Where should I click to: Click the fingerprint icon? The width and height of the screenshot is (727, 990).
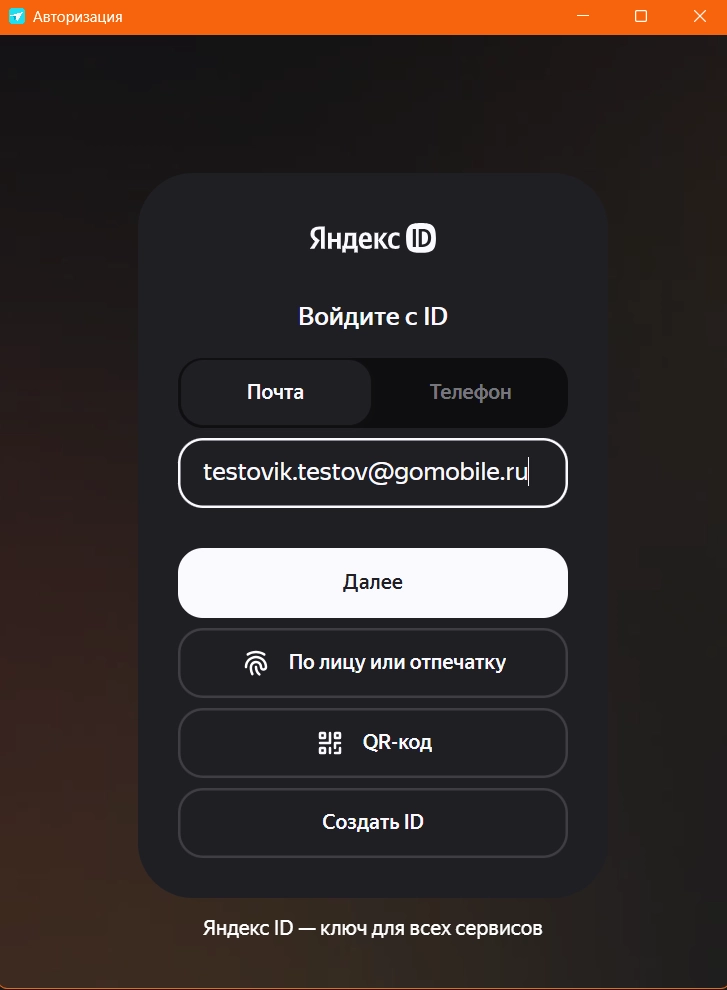[x=256, y=663]
